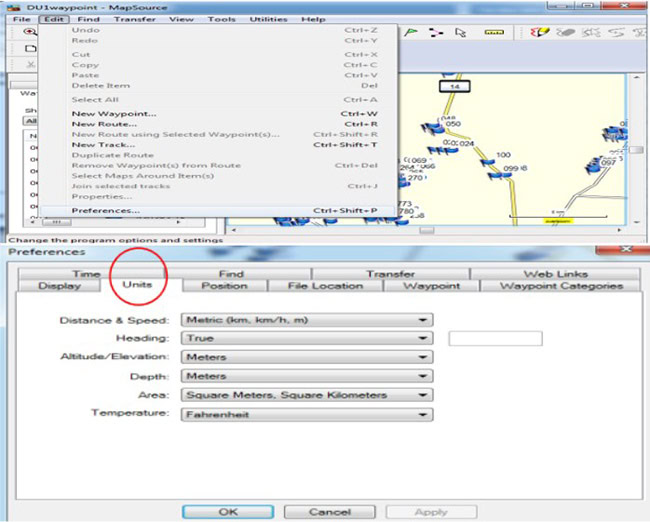Open the View menu
This screenshot has height=522, width=650.
point(181,19)
